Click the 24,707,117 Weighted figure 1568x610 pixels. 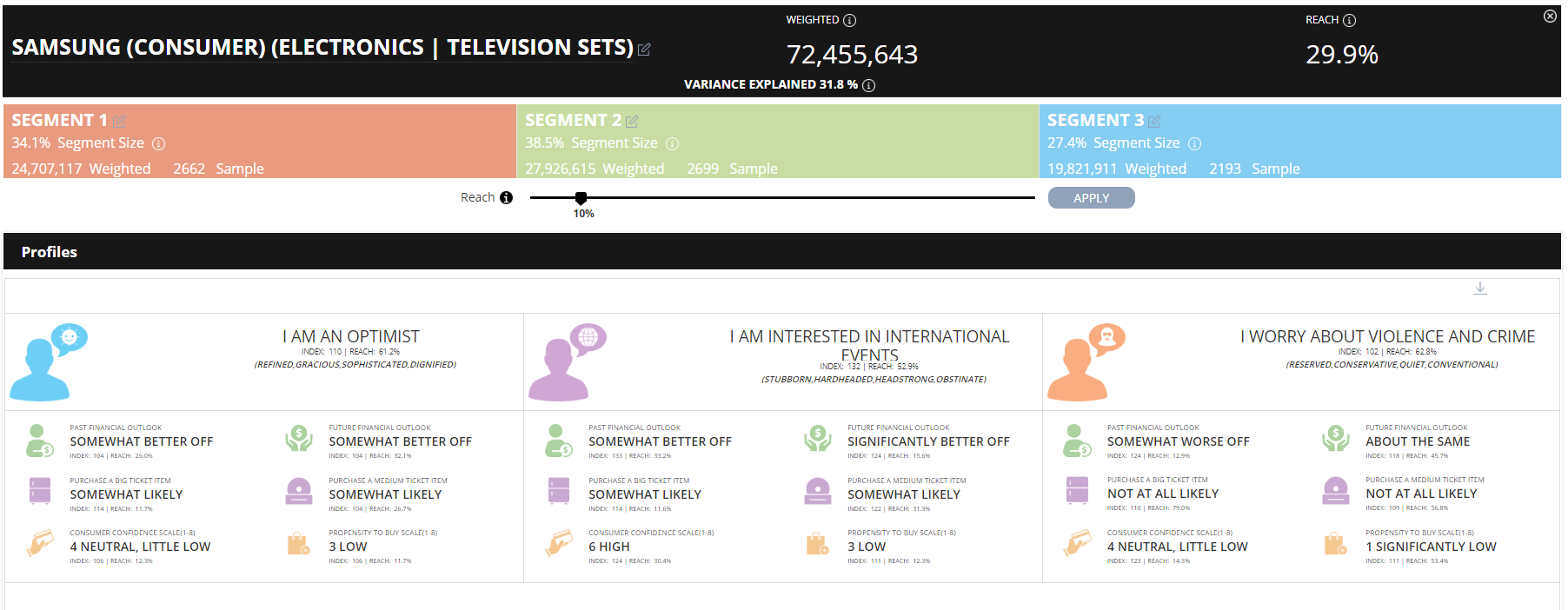(x=81, y=169)
